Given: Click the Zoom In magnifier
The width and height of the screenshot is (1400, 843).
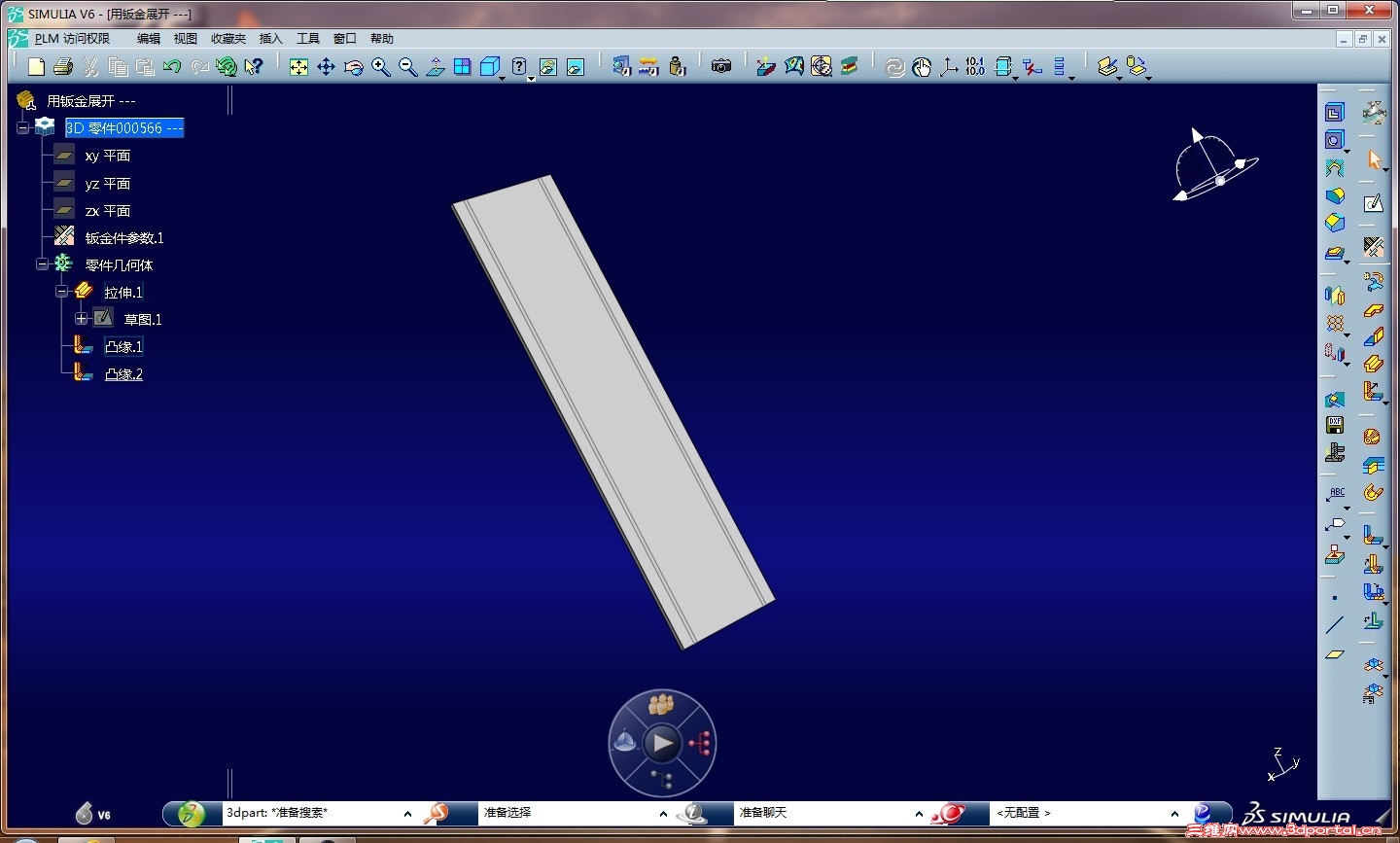Looking at the screenshot, I should pos(380,66).
